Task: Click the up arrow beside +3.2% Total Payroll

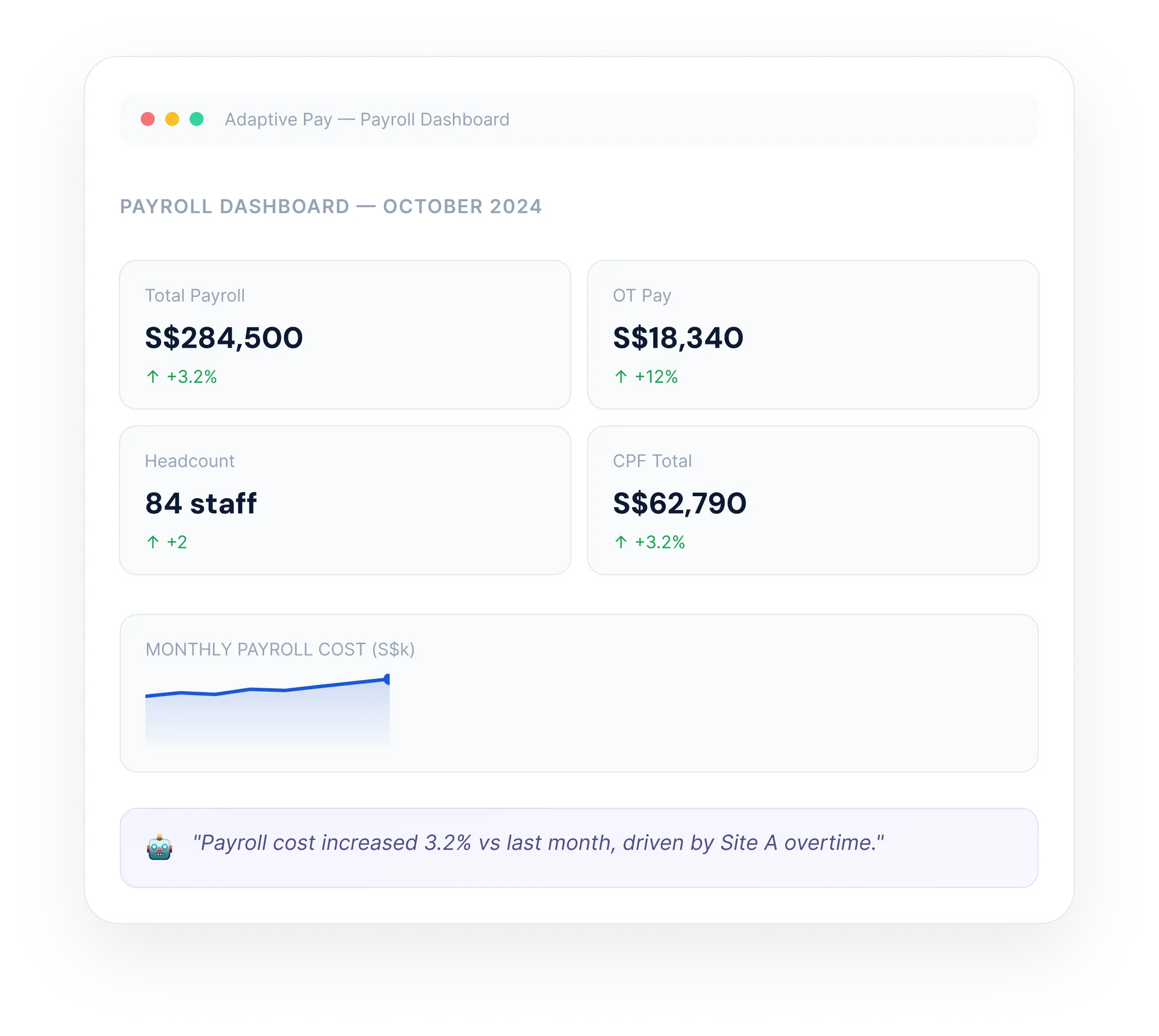Action: pos(152,376)
